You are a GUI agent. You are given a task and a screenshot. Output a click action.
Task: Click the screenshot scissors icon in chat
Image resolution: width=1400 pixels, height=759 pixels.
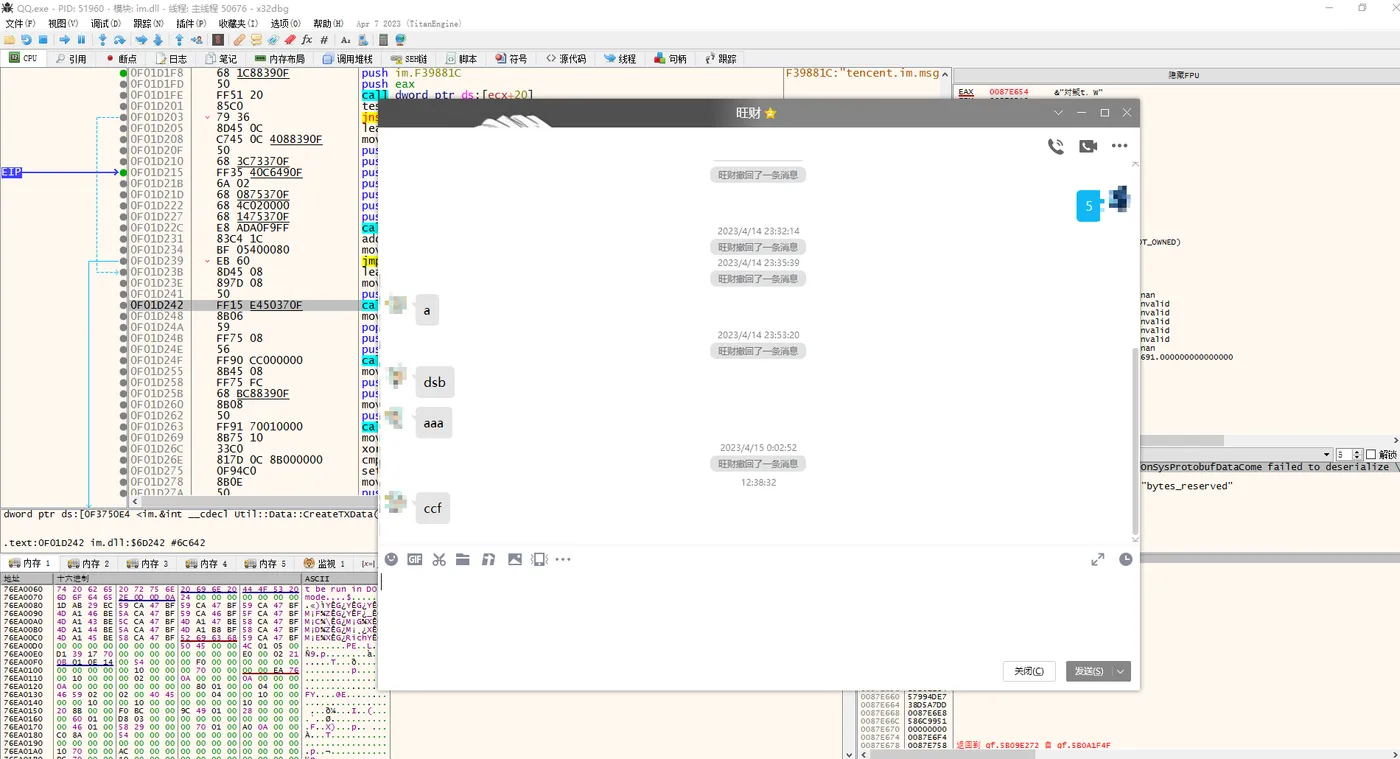(439, 559)
